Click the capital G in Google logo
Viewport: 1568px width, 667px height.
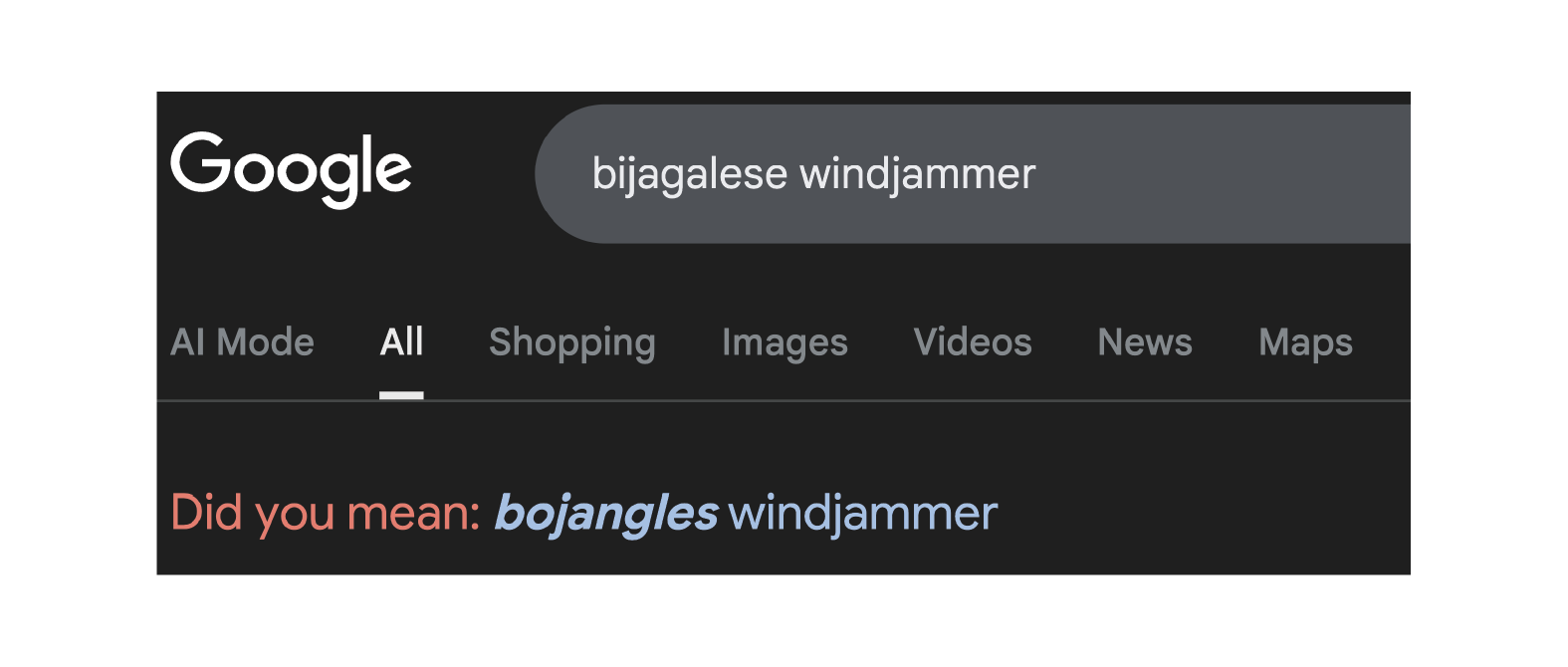pos(199,163)
